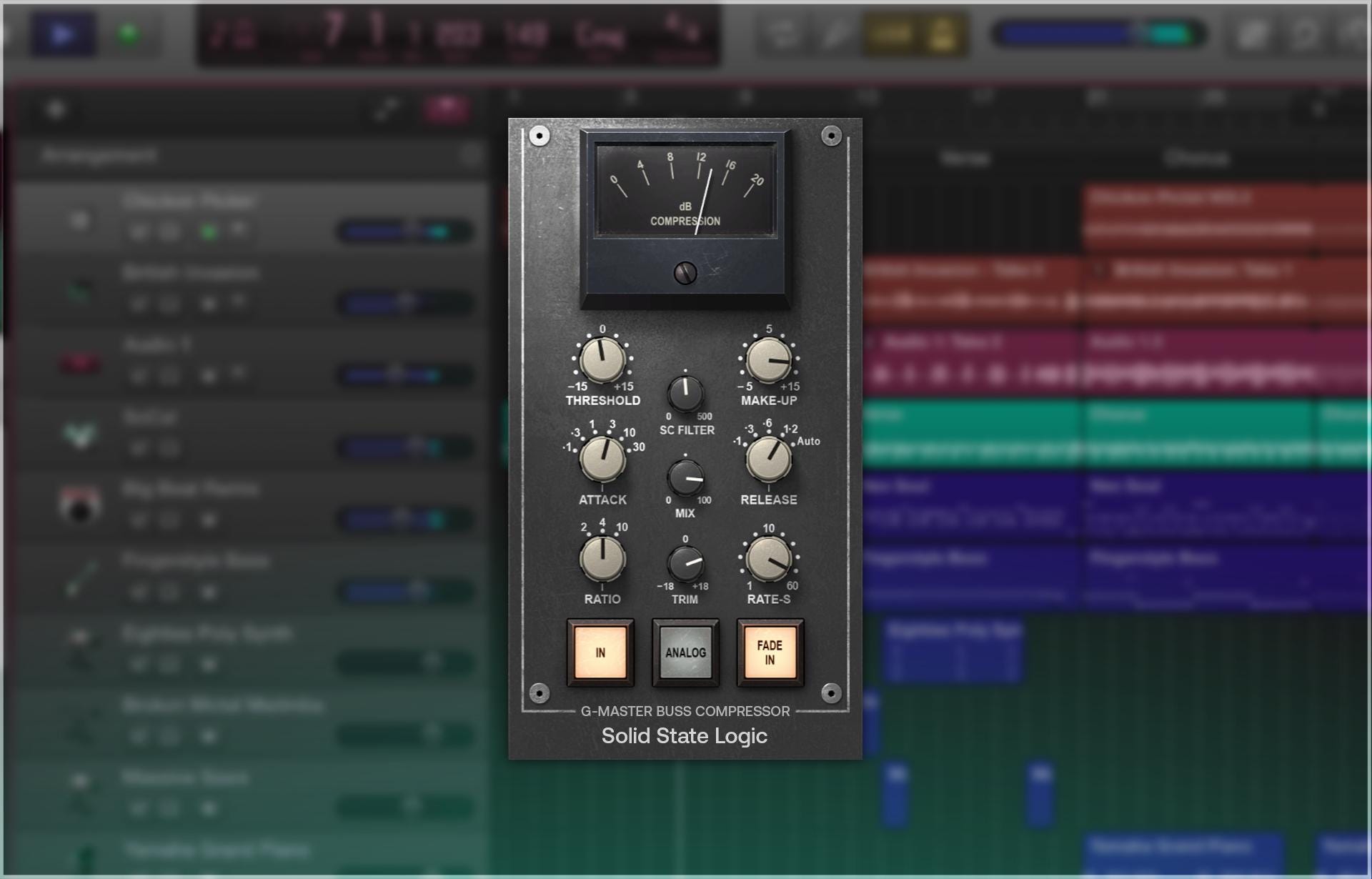Click the MIX knob

coord(685,477)
